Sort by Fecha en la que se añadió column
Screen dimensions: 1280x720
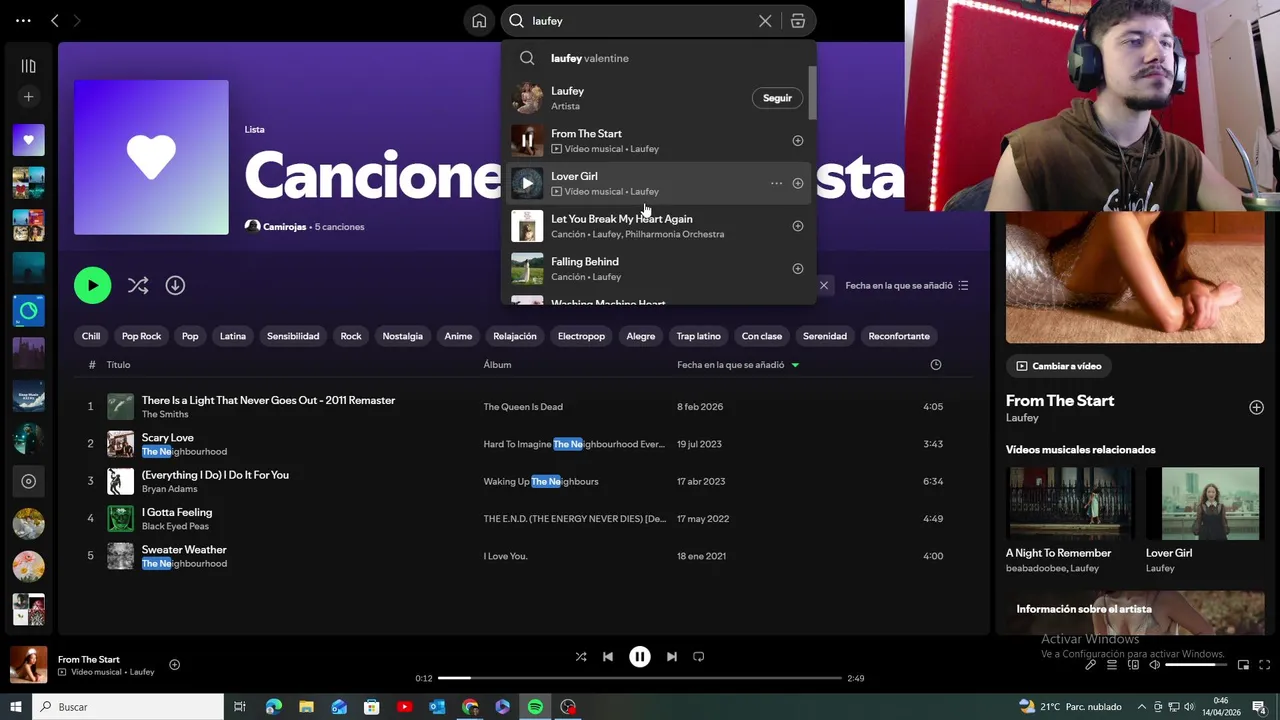(738, 365)
